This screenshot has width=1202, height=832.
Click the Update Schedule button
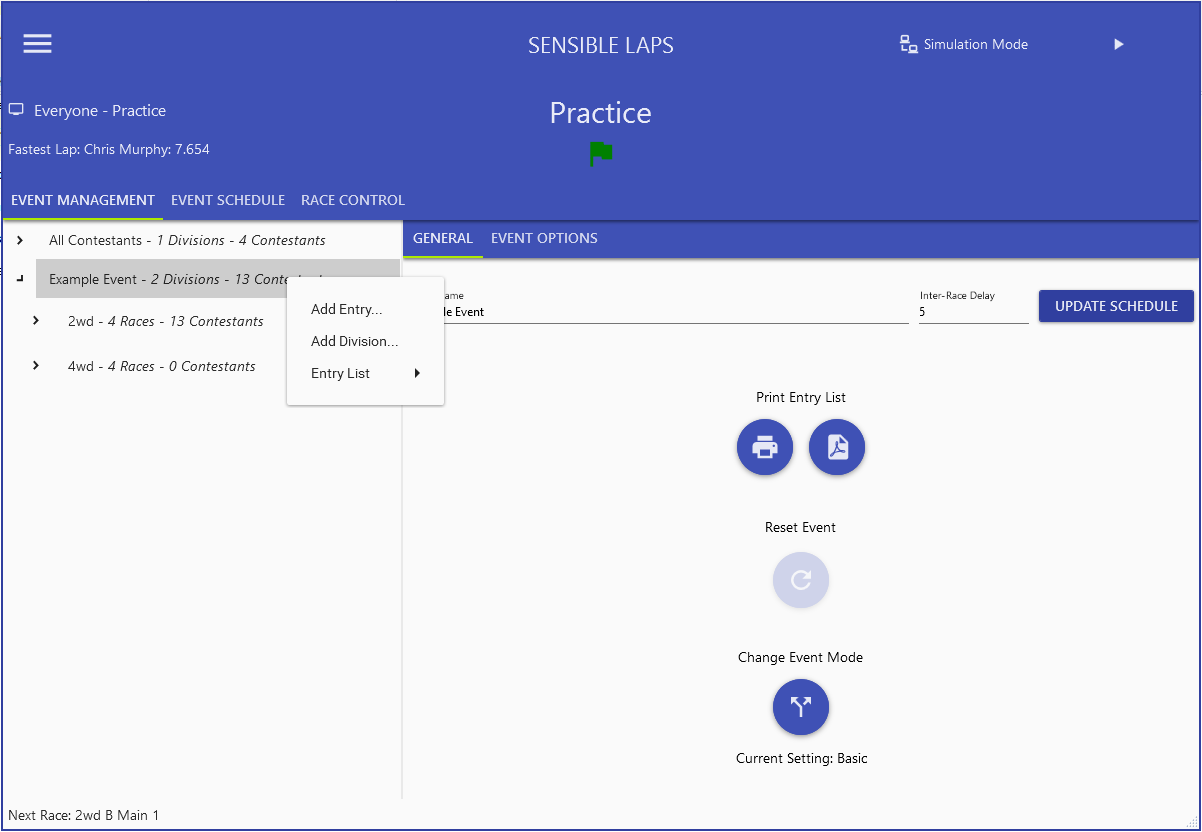(x=1116, y=306)
